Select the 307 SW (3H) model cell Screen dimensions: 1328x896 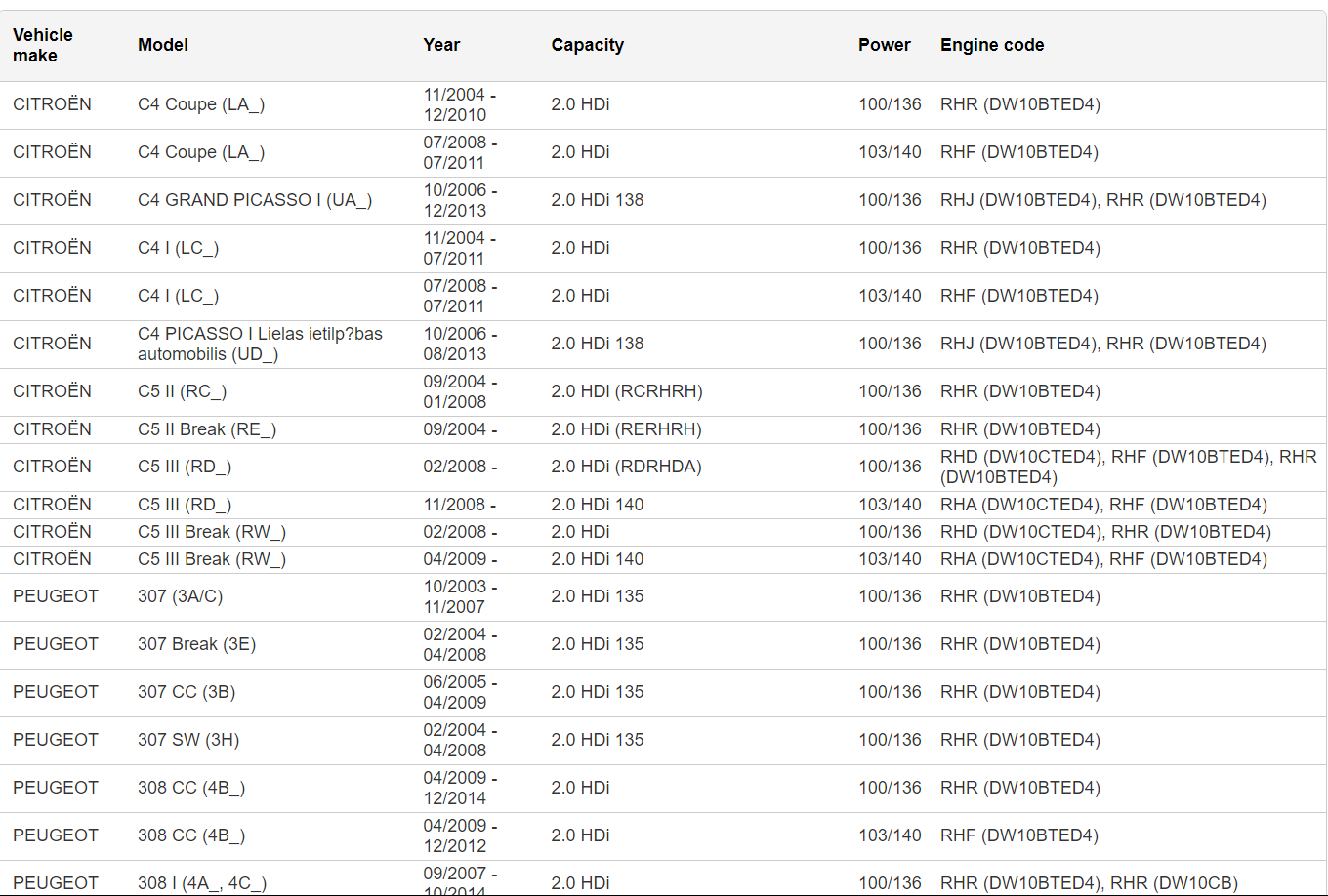click(x=188, y=740)
